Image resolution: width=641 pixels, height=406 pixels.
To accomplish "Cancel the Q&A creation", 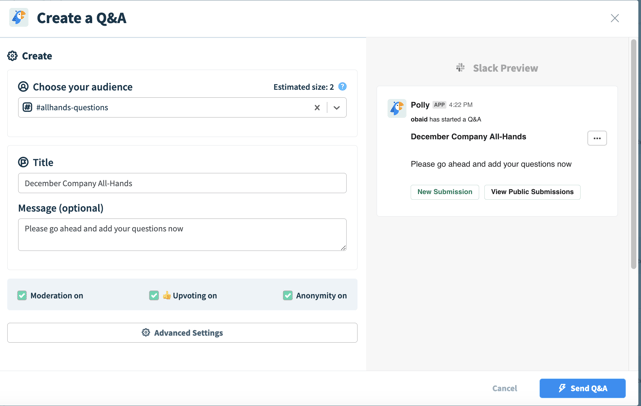I will (504, 388).
